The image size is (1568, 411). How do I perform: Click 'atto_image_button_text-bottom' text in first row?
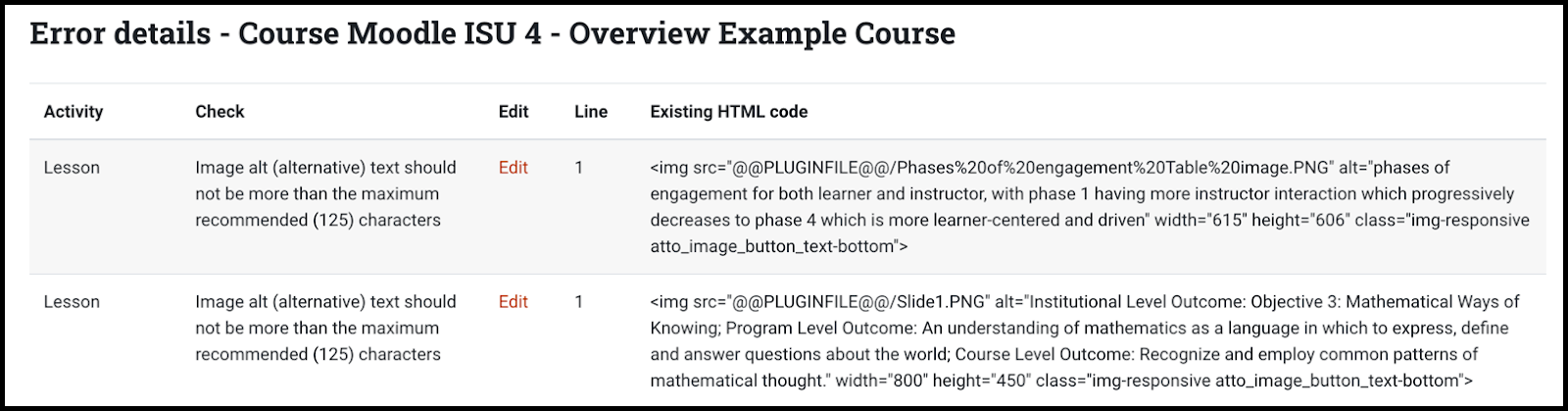pyautogui.click(x=774, y=247)
